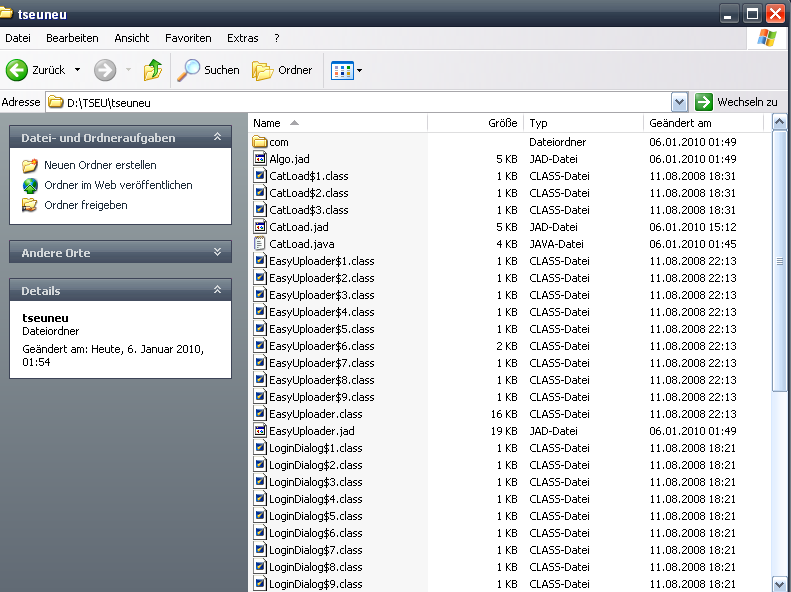Open the views dropdown arrow
Viewport: 791px width, 592px height.
click(359, 71)
